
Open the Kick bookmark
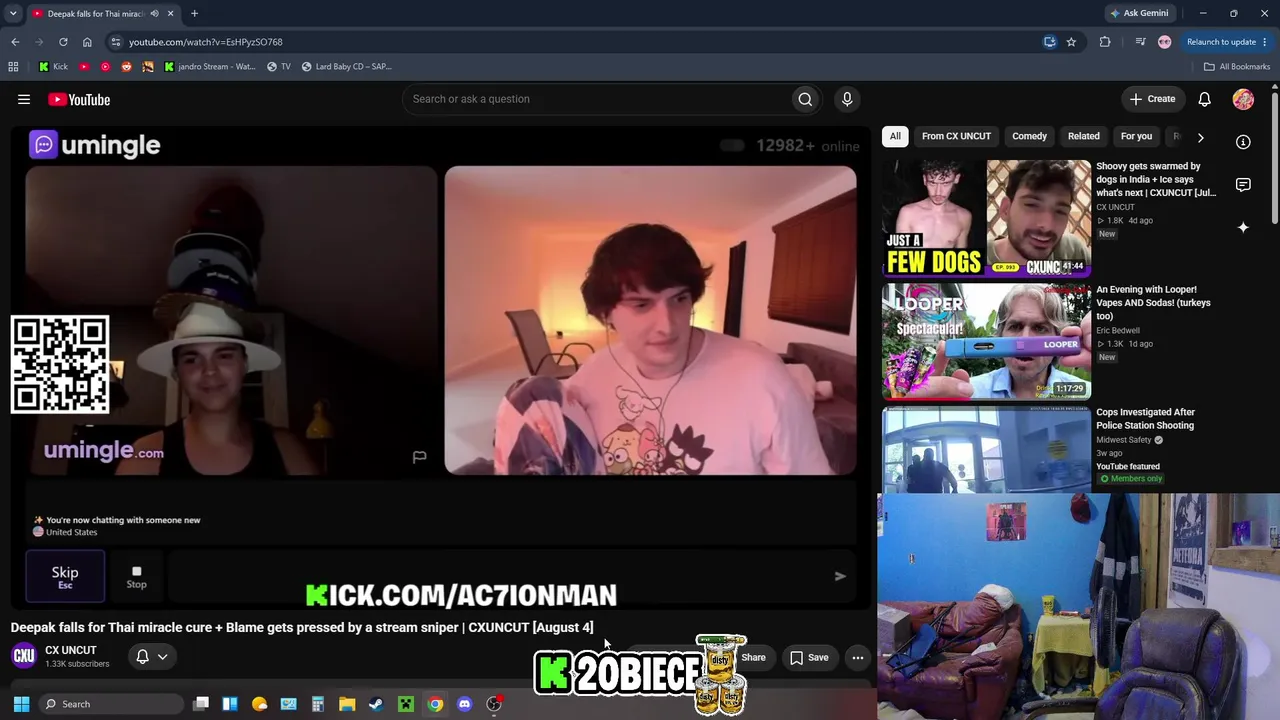coord(53,67)
